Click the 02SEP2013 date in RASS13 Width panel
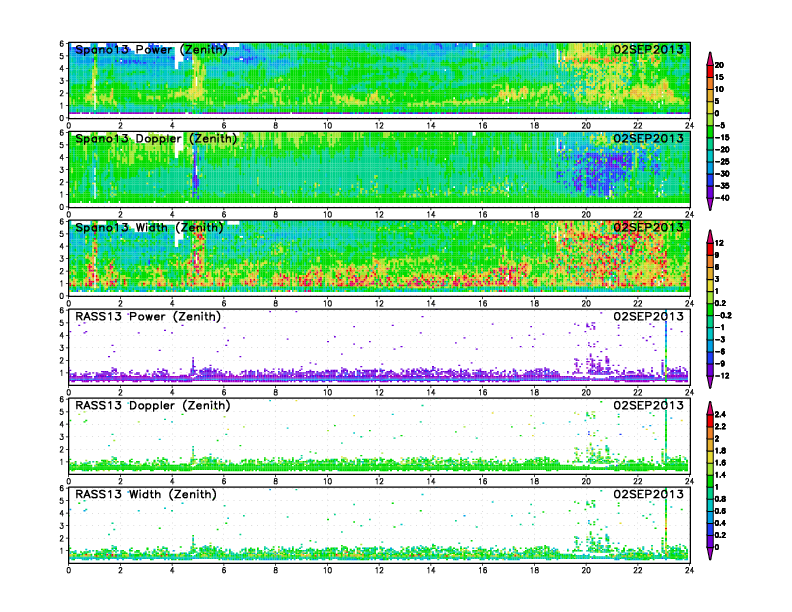 click(x=648, y=494)
